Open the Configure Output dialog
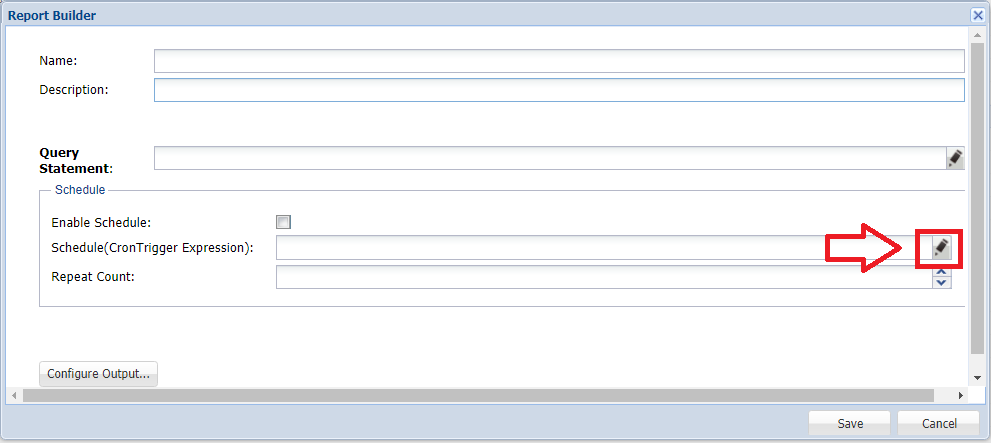The width and height of the screenshot is (991, 443). [x=98, y=374]
